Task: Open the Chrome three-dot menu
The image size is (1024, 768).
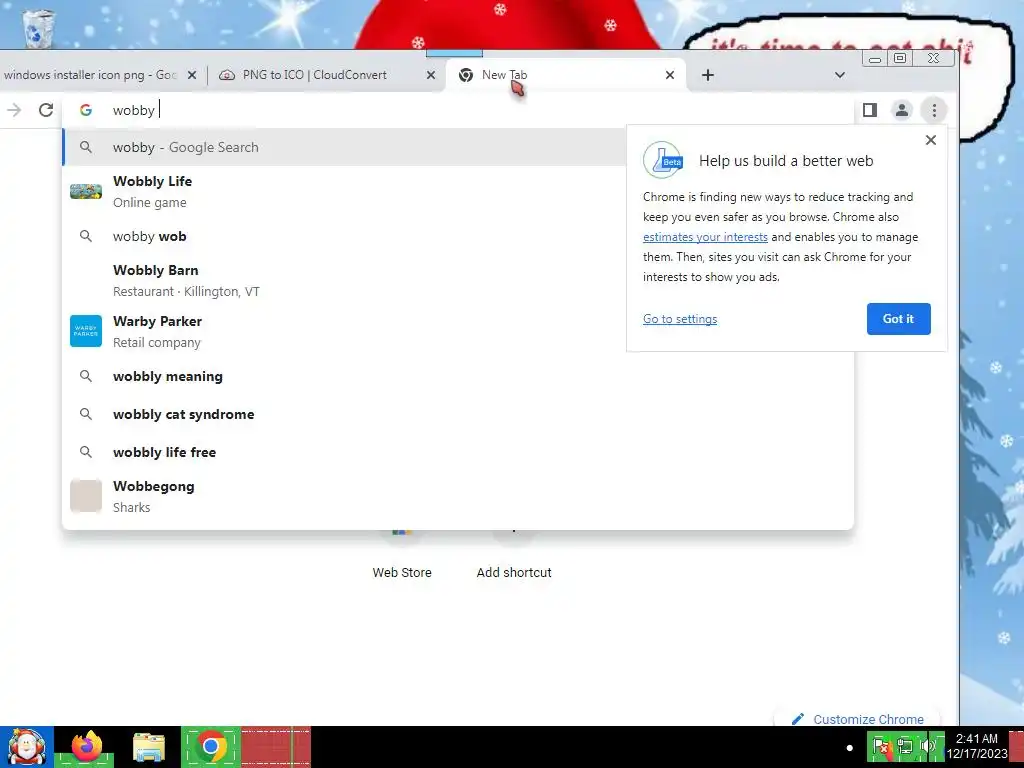Action: (x=934, y=110)
